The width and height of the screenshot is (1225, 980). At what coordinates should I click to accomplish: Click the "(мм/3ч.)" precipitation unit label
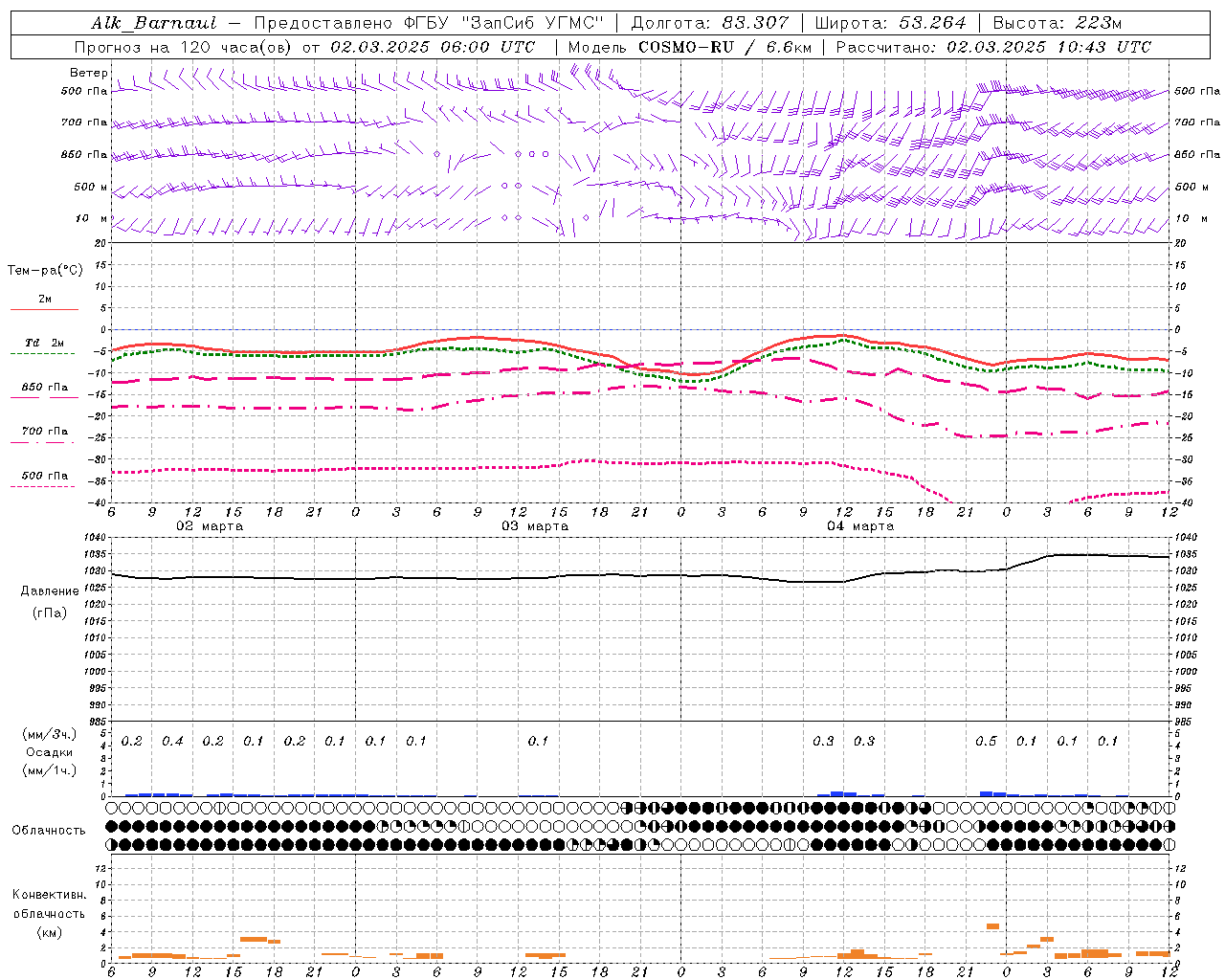[x=50, y=734]
